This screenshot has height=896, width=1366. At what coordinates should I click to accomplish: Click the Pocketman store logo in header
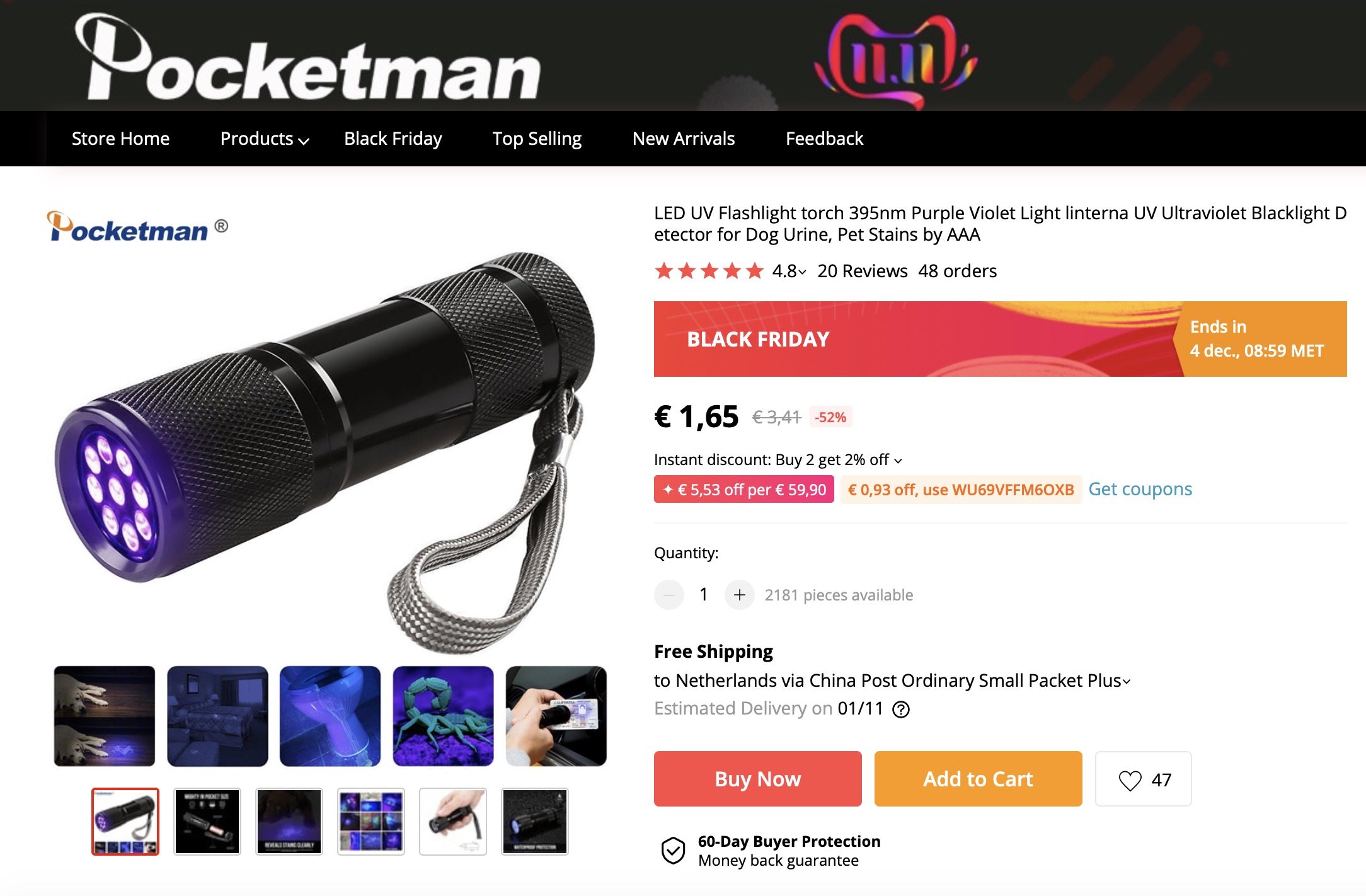coord(307,58)
